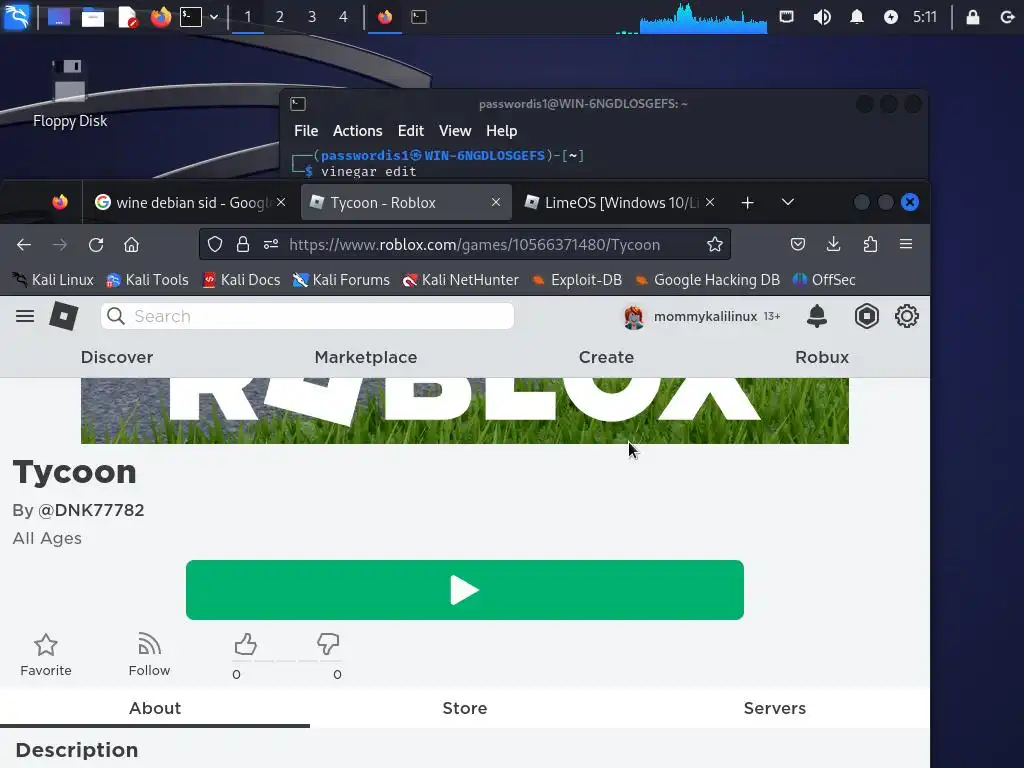The image size is (1024, 768).
Task: Open the Floppy Disk desktop icon
Action: [x=70, y=93]
